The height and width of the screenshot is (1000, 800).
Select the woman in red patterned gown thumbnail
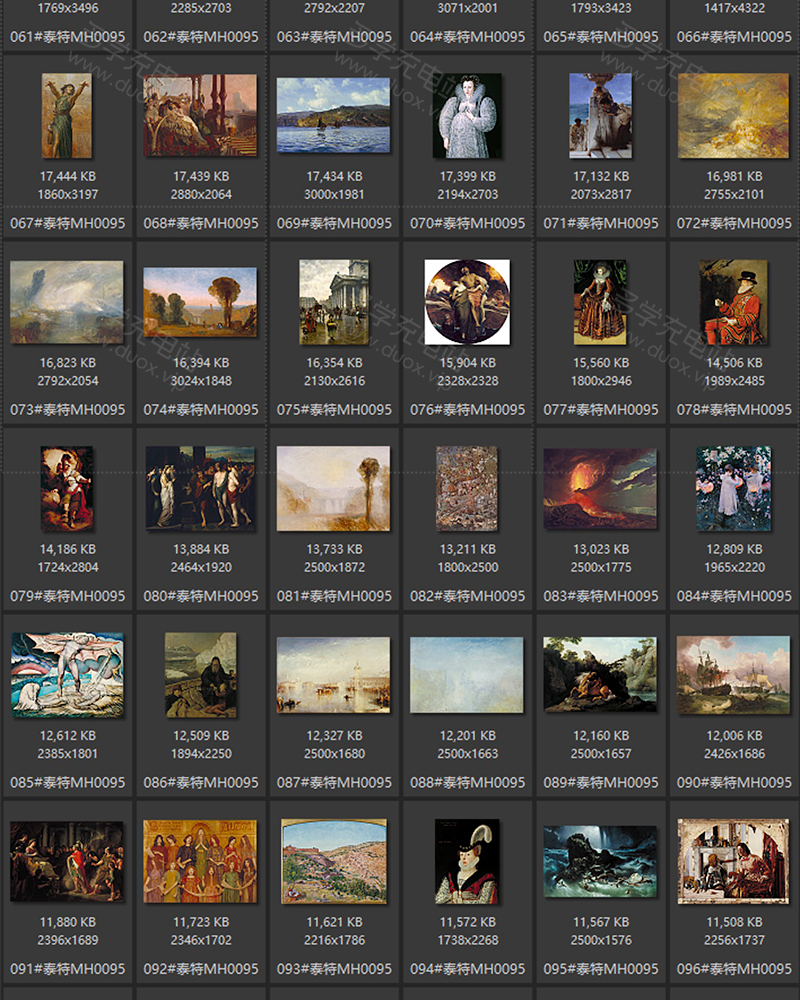tap(600, 302)
